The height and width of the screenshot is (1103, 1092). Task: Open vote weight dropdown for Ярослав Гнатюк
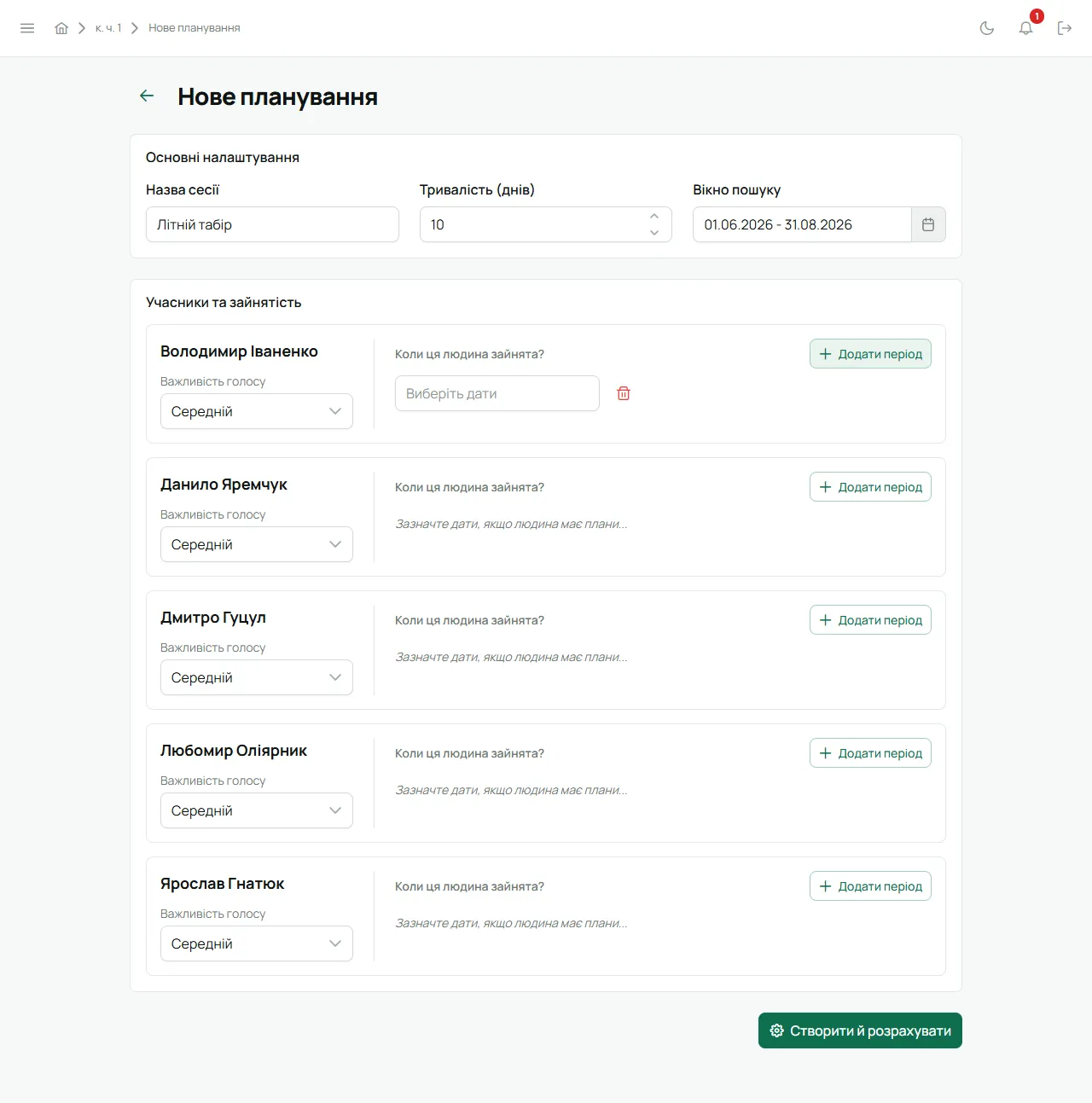coord(257,943)
